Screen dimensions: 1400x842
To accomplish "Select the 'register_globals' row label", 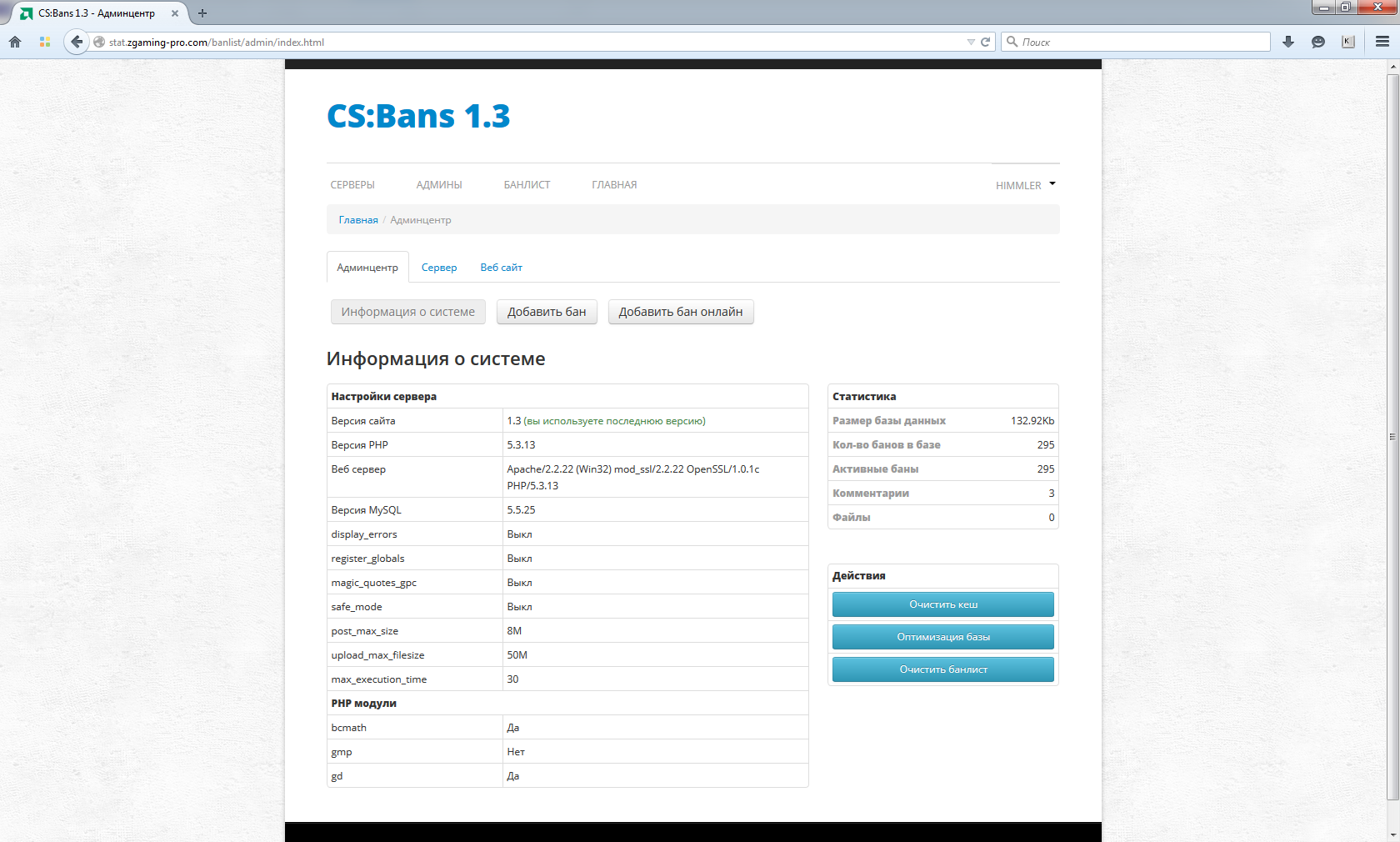I will (367, 559).
